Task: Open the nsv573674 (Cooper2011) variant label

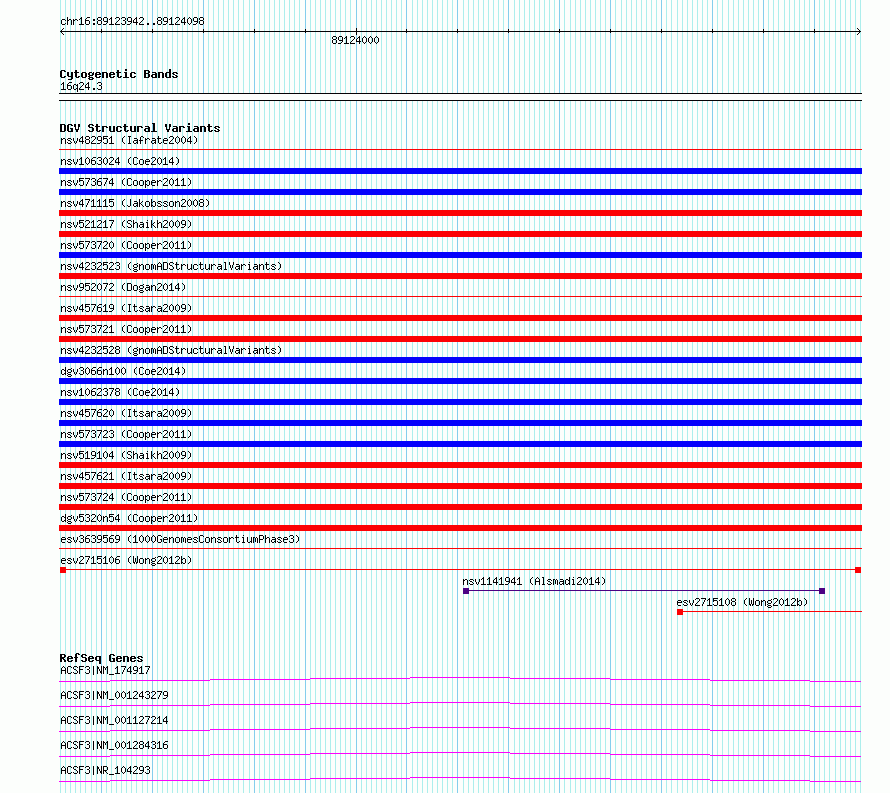Action: [x=126, y=182]
